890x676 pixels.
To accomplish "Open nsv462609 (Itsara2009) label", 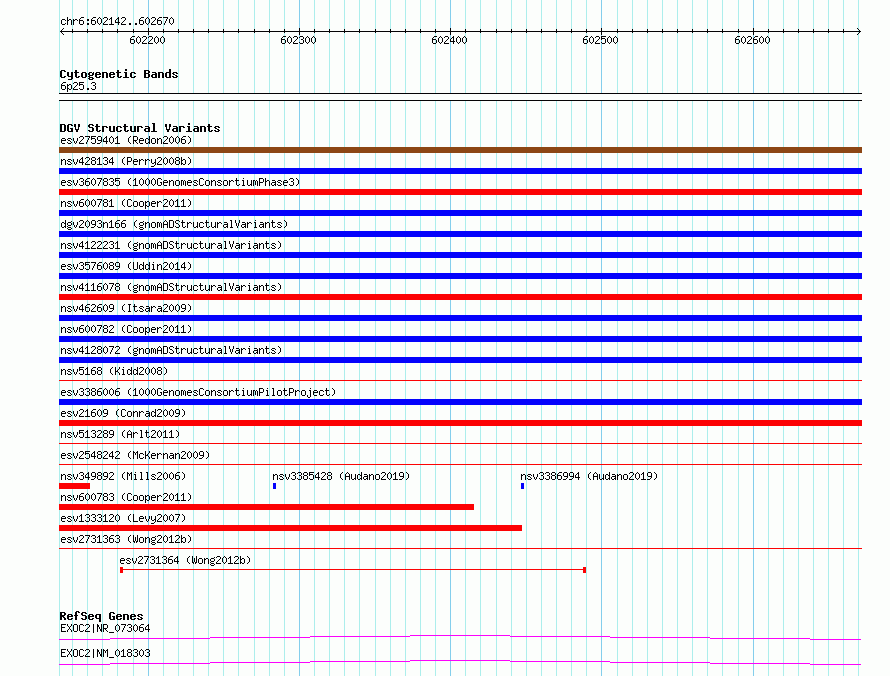I will (x=126, y=308).
